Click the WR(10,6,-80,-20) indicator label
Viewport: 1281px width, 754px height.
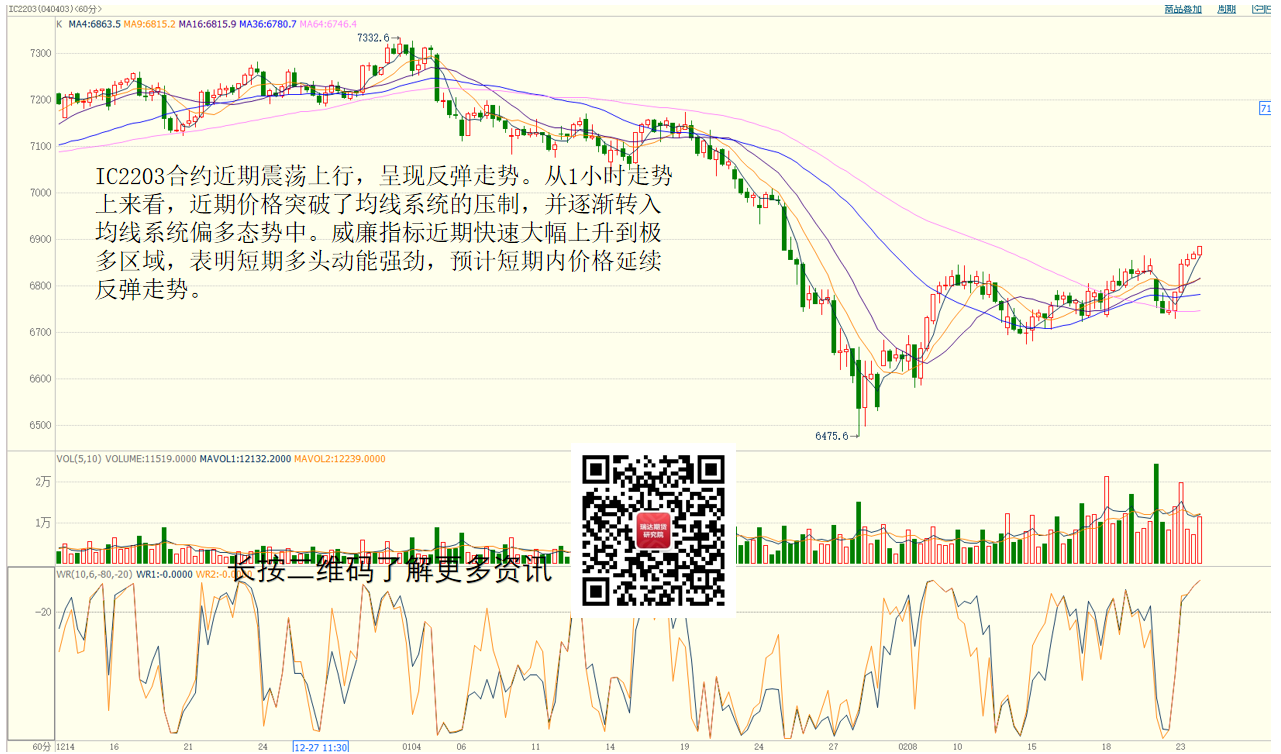click(x=95, y=574)
